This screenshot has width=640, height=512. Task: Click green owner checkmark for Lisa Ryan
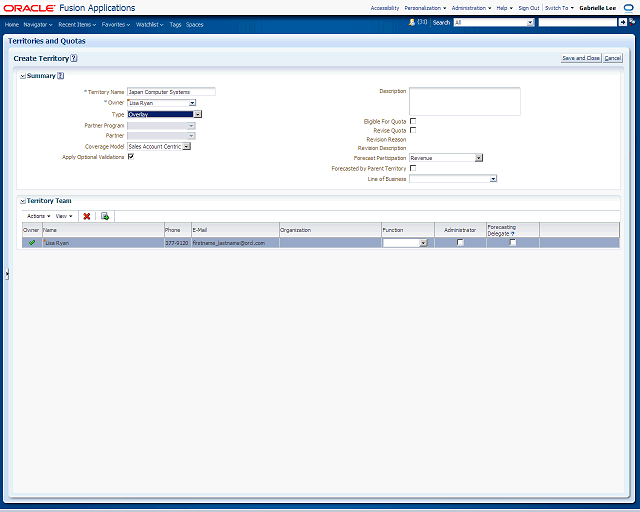[32, 243]
